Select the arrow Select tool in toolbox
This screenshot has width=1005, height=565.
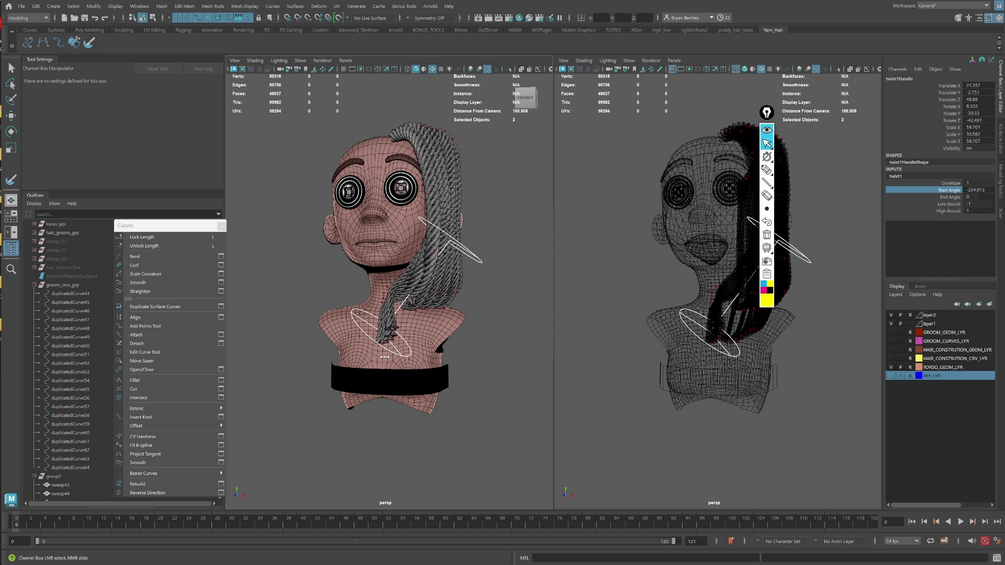(x=11, y=68)
